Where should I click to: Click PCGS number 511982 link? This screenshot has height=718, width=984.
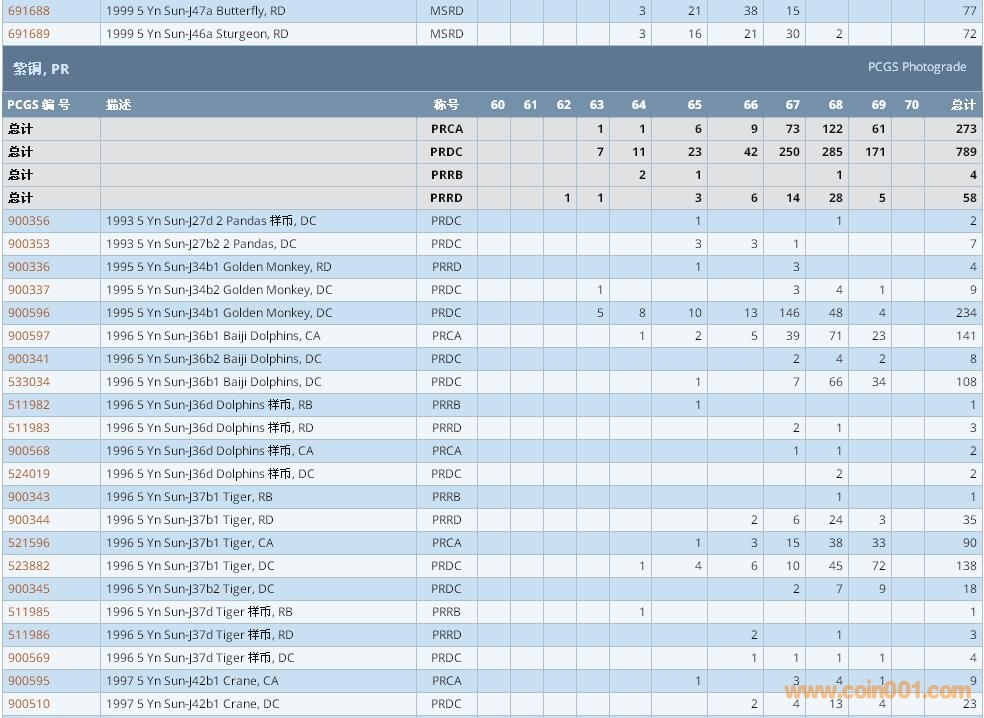point(28,405)
